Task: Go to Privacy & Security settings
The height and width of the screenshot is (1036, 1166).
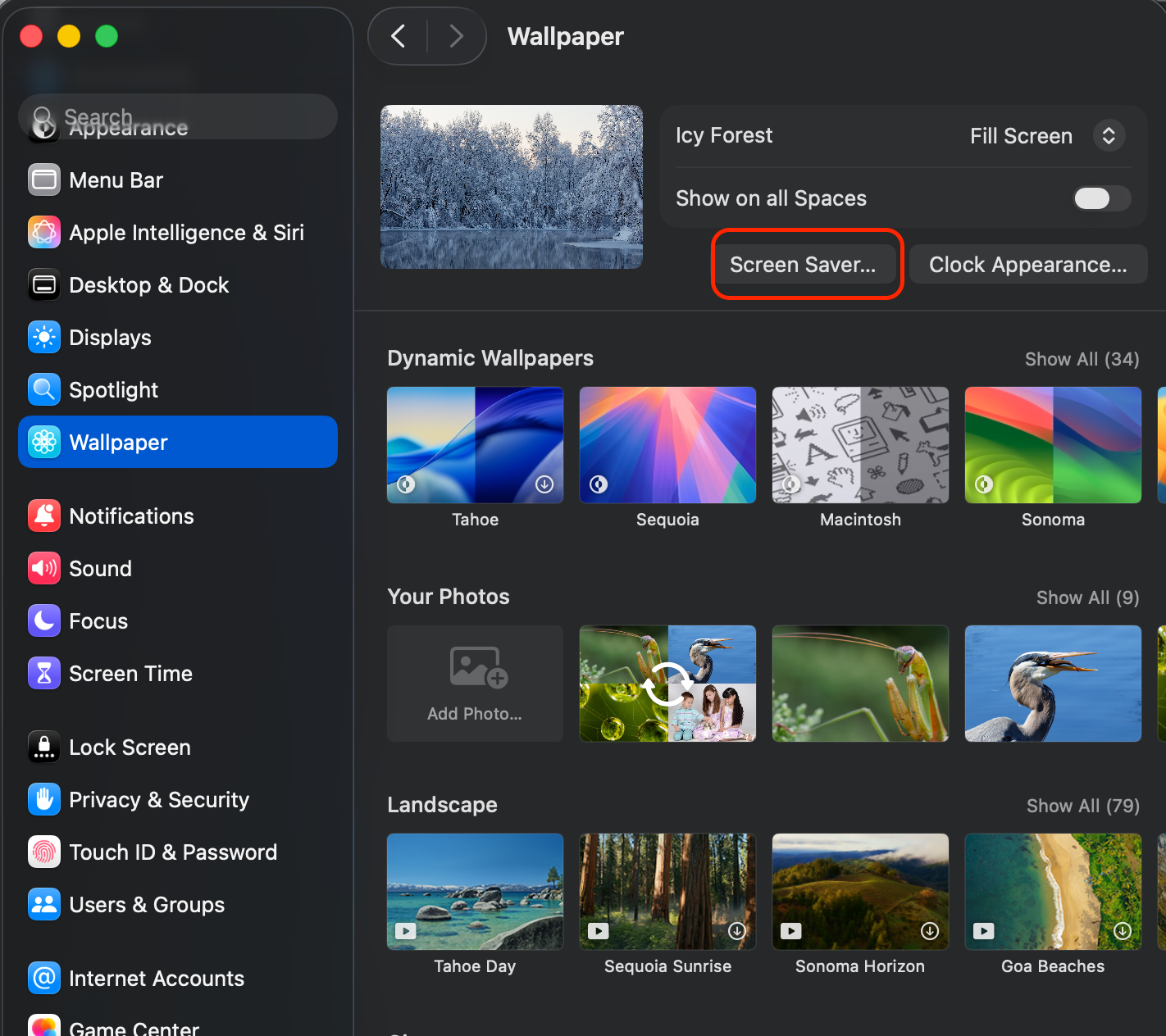Action: (178, 800)
